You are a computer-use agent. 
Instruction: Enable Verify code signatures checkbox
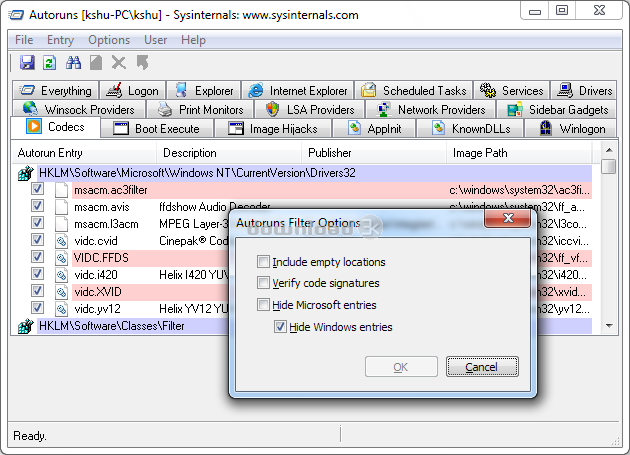click(263, 283)
